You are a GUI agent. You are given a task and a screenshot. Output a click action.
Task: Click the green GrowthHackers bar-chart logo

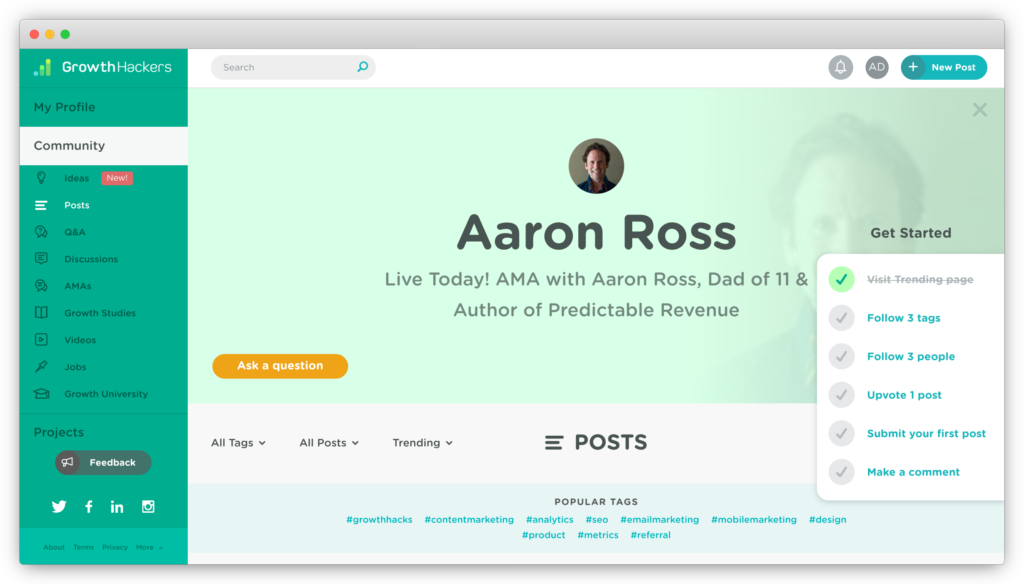(x=41, y=67)
